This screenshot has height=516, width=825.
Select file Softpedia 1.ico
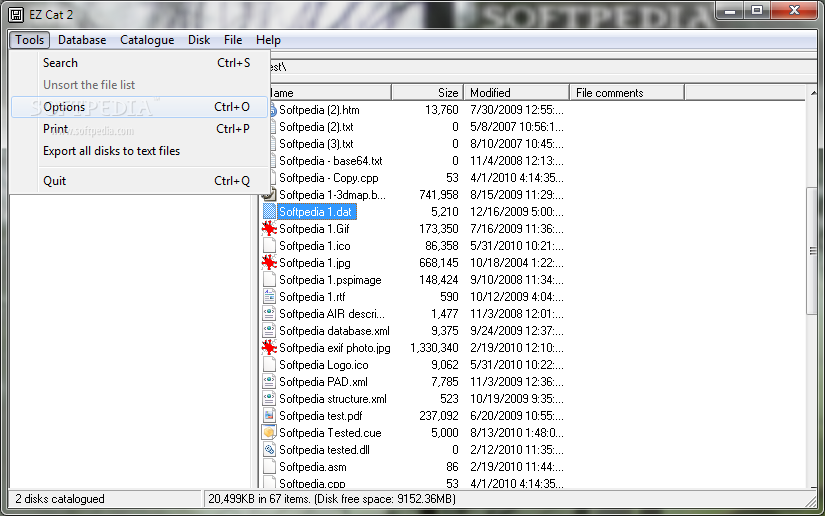[315, 246]
